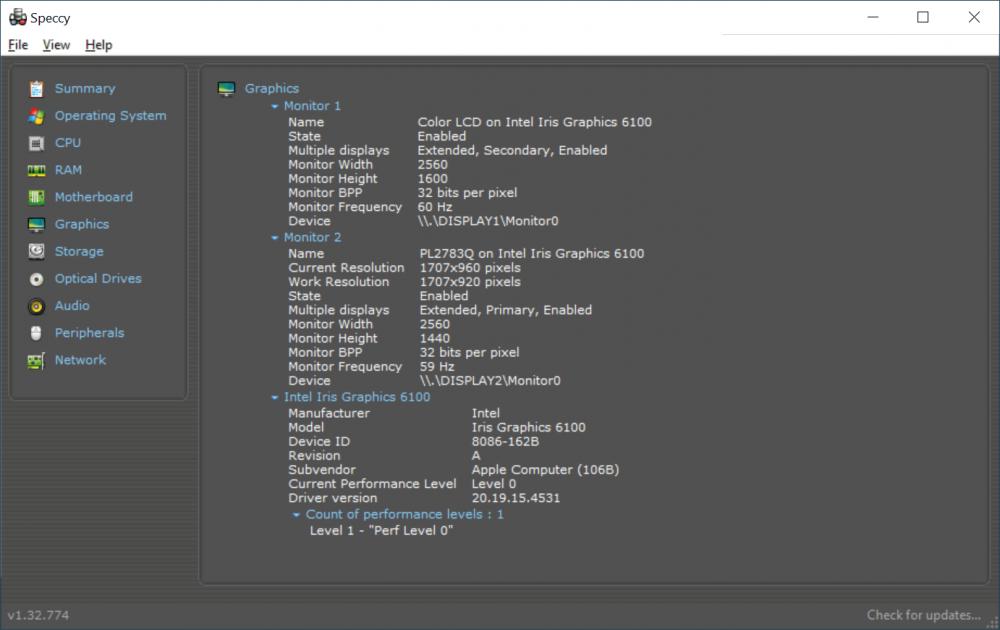This screenshot has height=630, width=1000.
Task: Click driver version 20.19.15.4531
Action: (x=516, y=498)
